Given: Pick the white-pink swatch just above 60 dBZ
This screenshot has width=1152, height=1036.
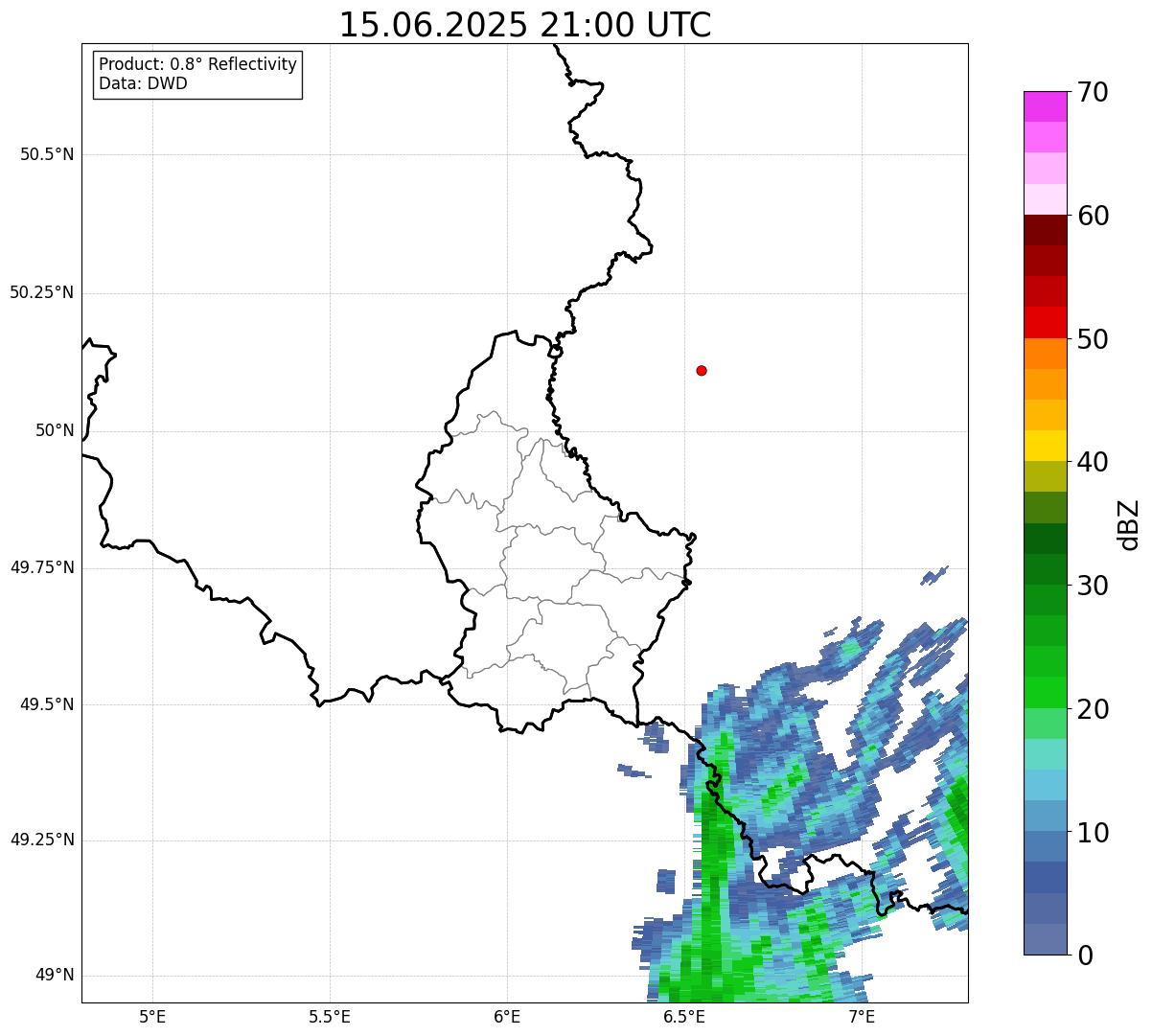Looking at the screenshot, I should [x=1045, y=199].
